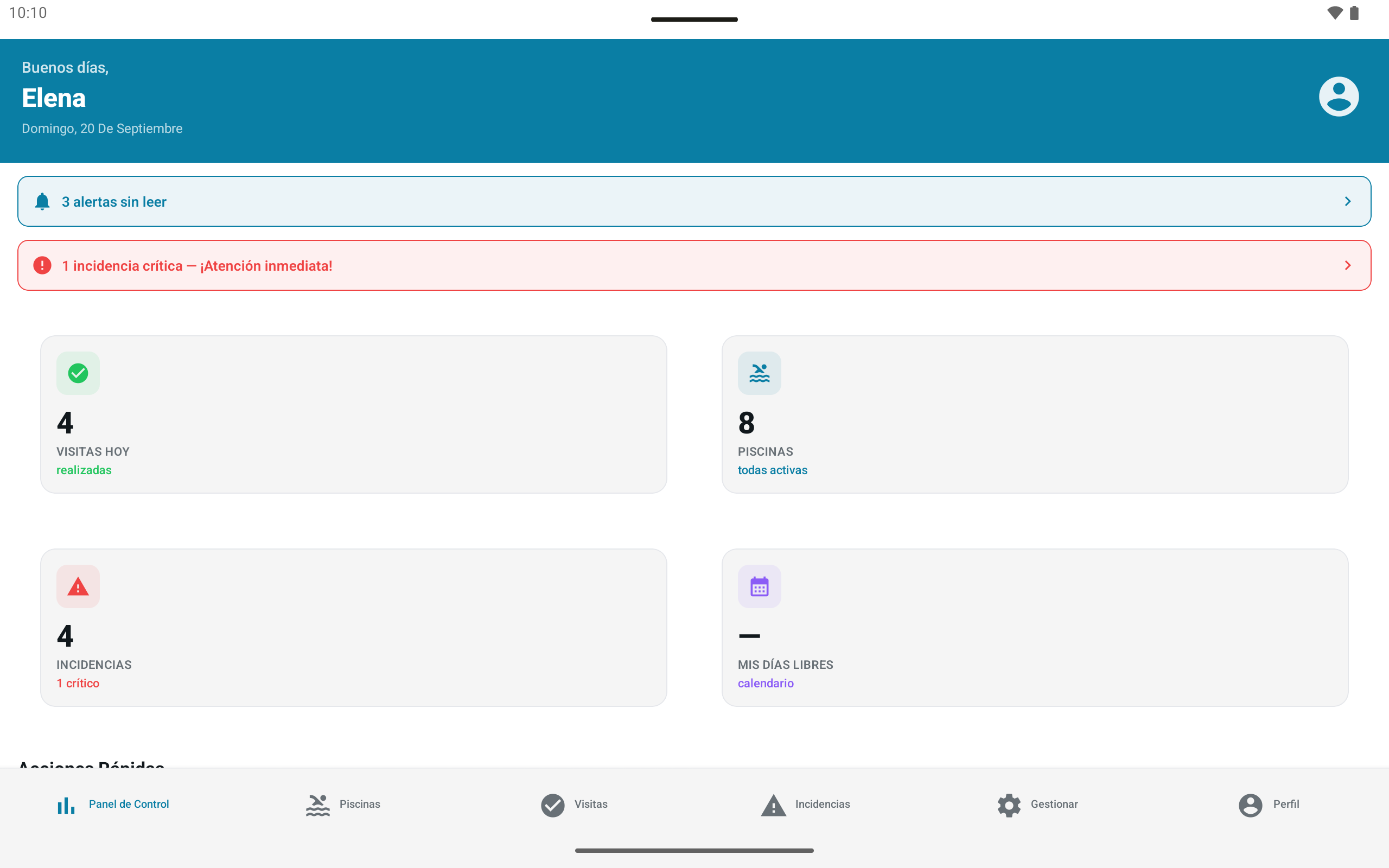
Task: Tap the number 8 on Piscinas card
Action: (746, 423)
